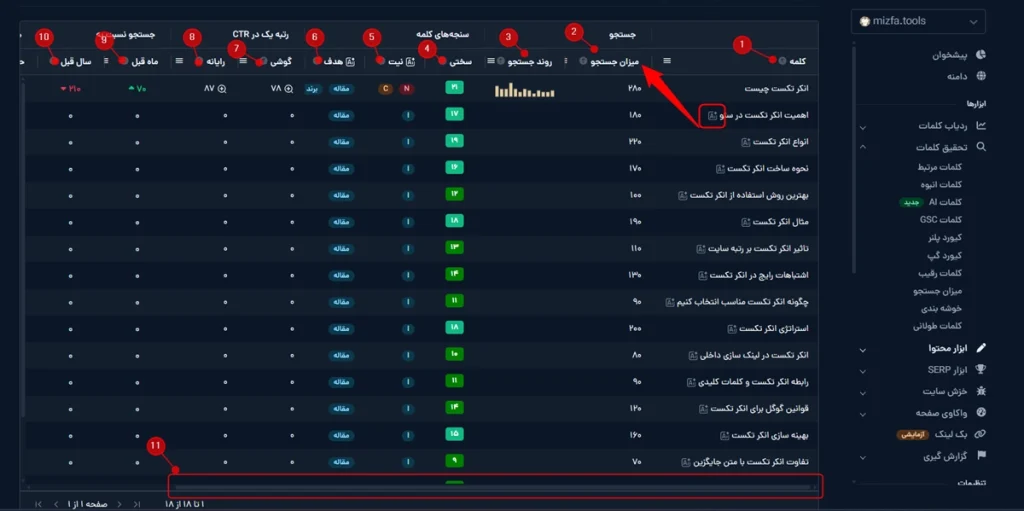The image size is (1024, 511).
Task: Click the search trend bar chart for انکر تکست چیست
Action: pyautogui.click(x=524, y=90)
